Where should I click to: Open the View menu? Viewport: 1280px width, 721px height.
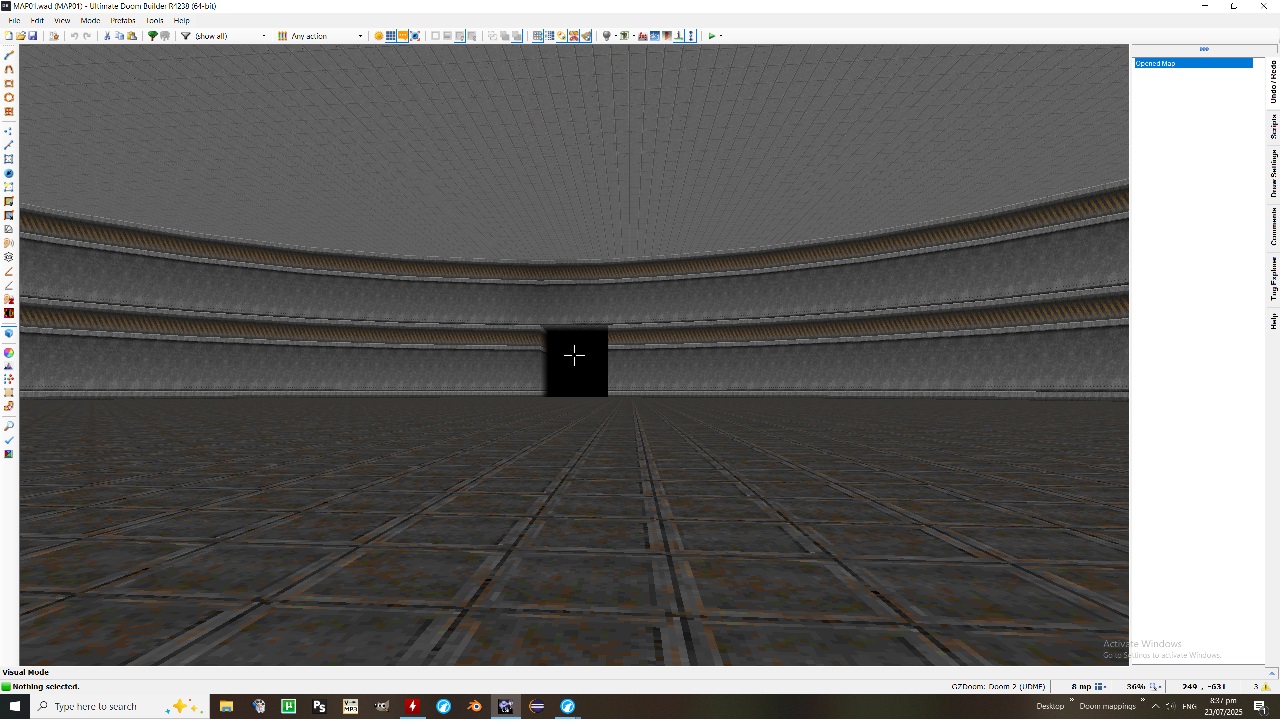click(62, 20)
